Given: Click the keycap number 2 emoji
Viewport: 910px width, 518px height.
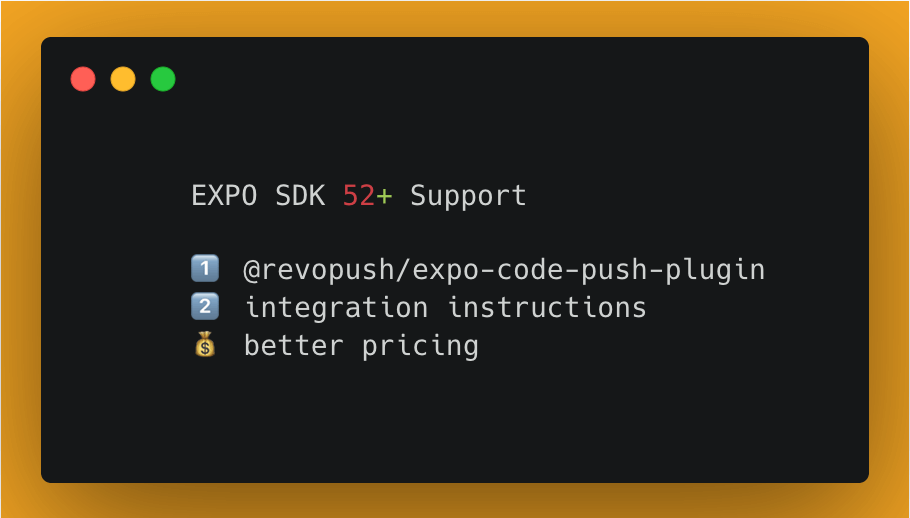Looking at the screenshot, I should pyautogui.click(x=204, y=307).
